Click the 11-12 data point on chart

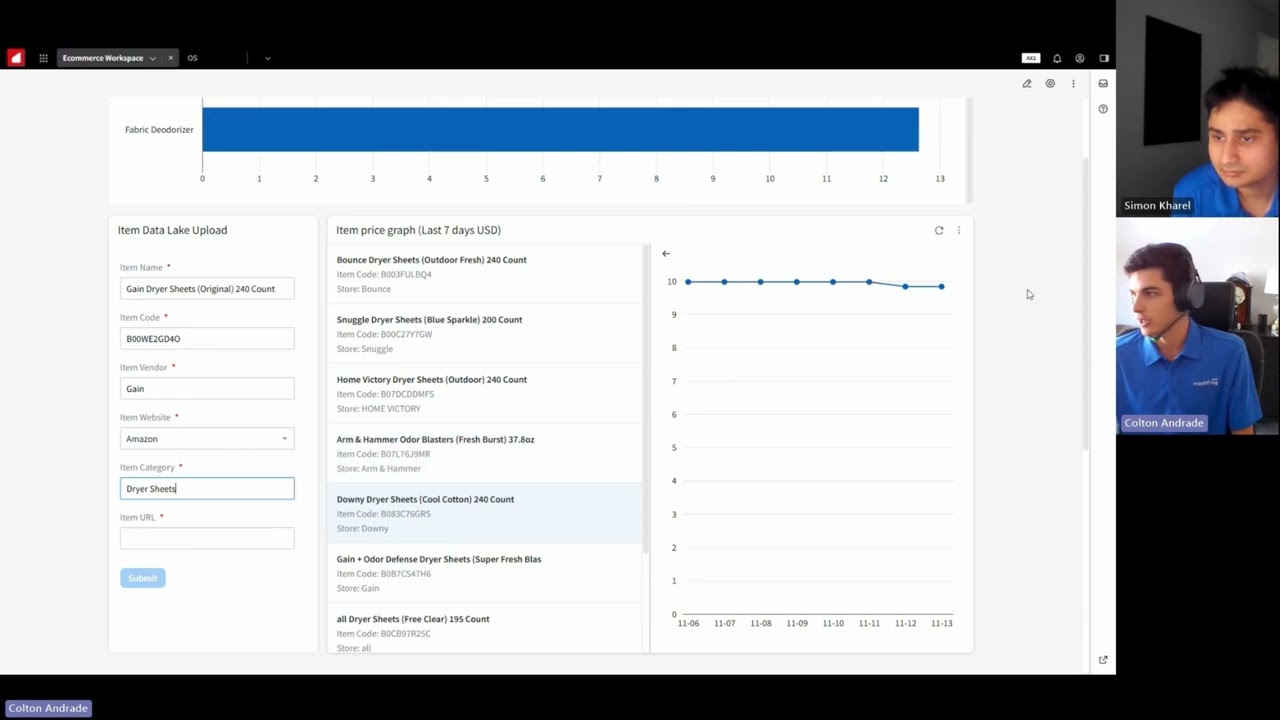tap(905, 287)
